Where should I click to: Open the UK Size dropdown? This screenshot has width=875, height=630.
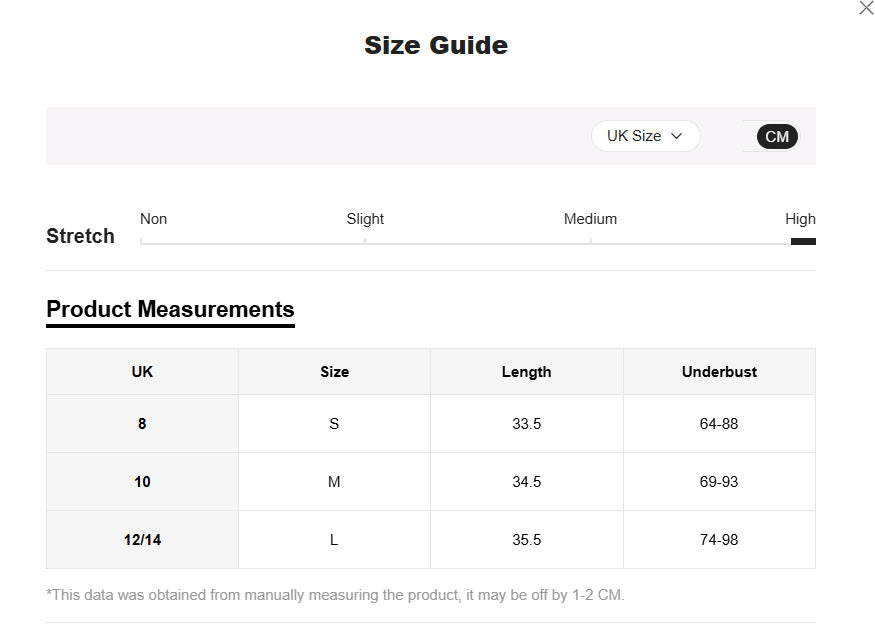(x=645, y=136)
